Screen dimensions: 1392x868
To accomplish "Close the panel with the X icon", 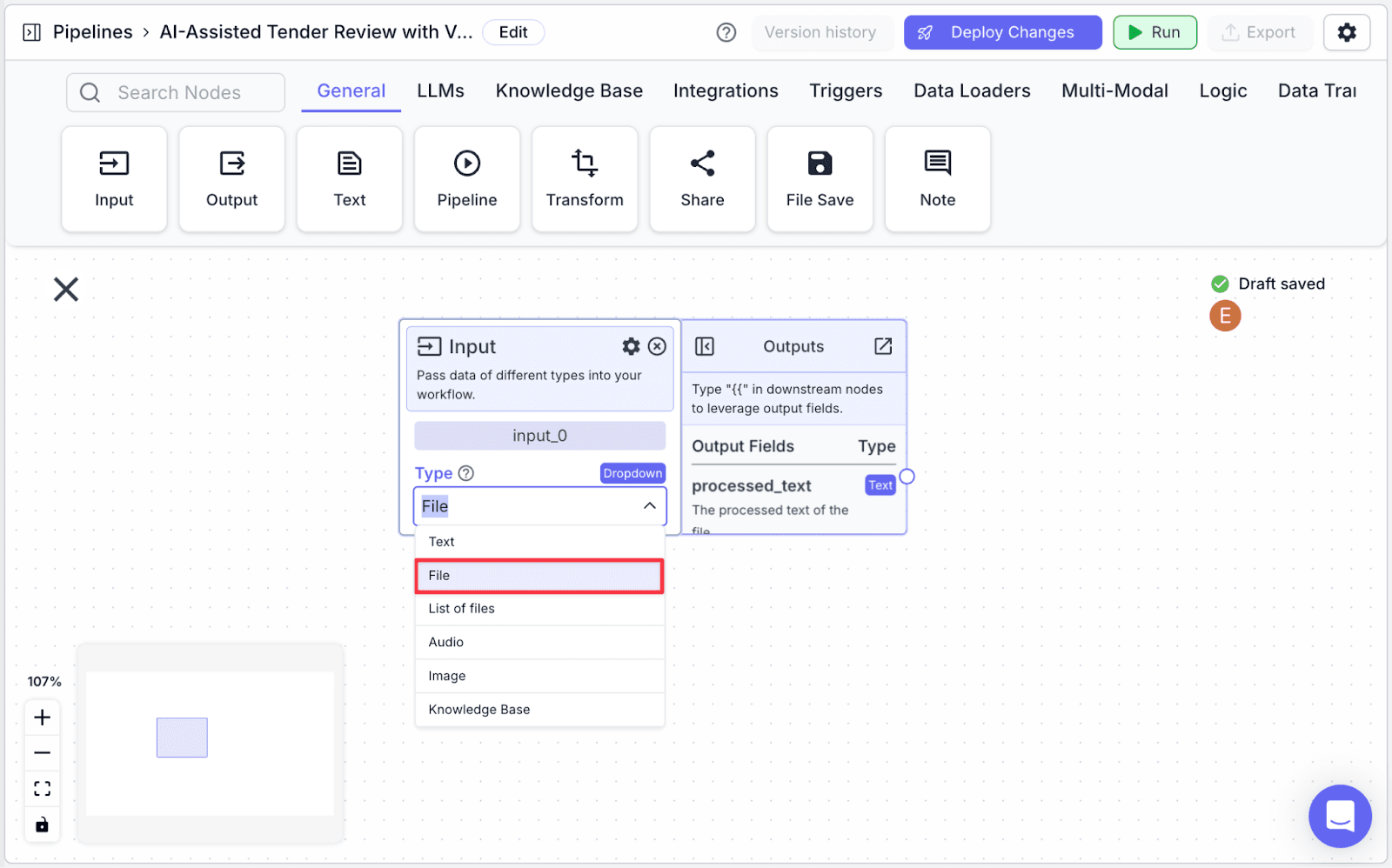I will tap(66, 289).
